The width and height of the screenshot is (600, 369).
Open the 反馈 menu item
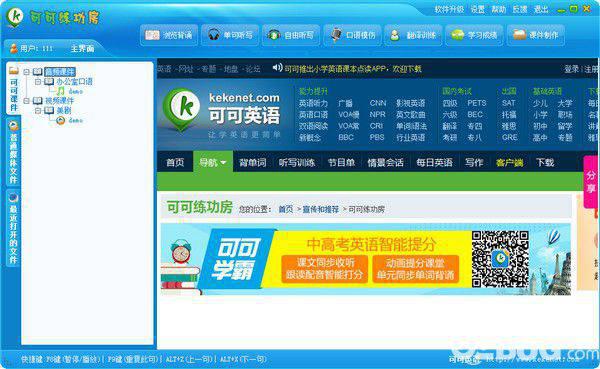tap(520, 9)
